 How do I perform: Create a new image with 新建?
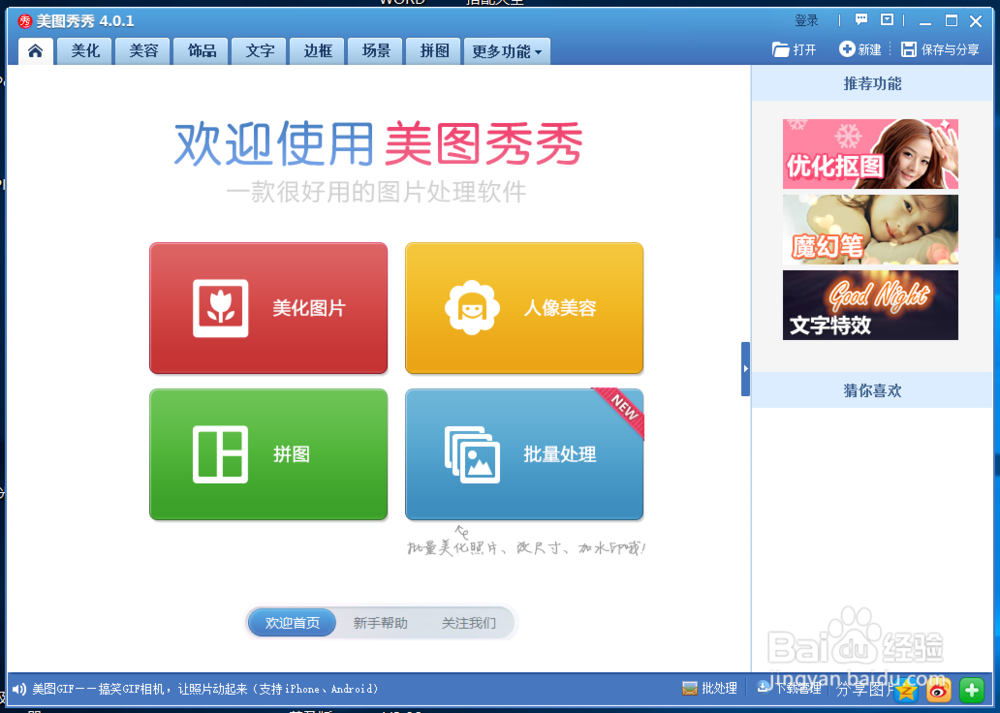[x=860, y=50]
